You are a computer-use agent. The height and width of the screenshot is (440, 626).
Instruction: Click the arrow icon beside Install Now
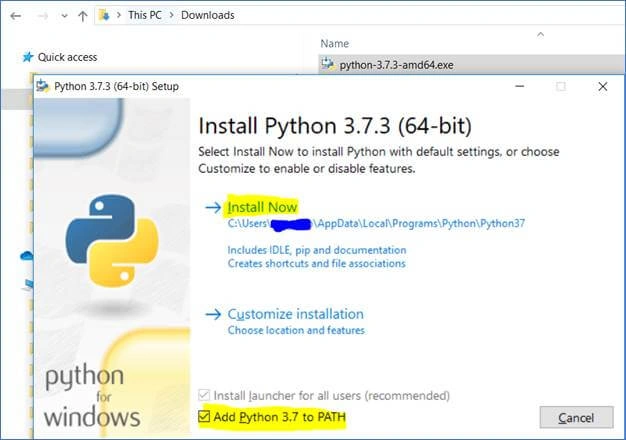[213, 207]
